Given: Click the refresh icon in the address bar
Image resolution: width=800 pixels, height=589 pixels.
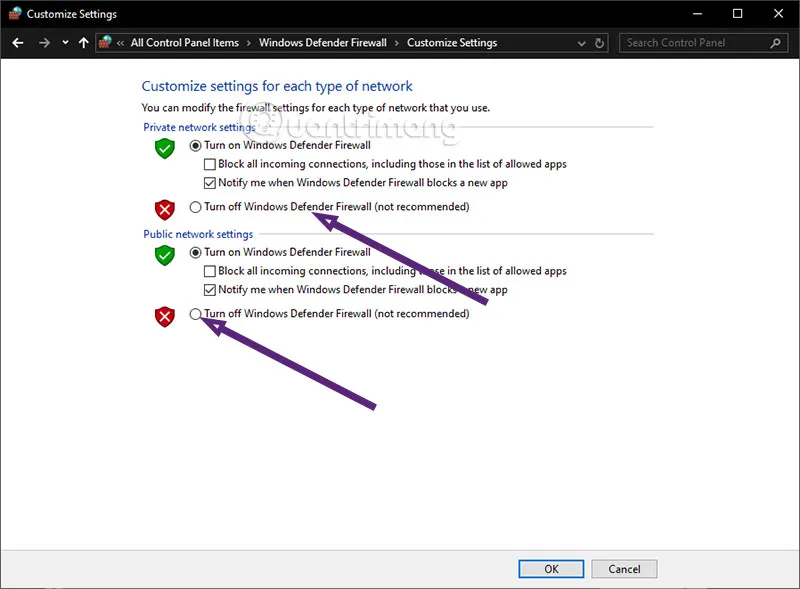Looking at the screenshot, I should tap(599, 42).
